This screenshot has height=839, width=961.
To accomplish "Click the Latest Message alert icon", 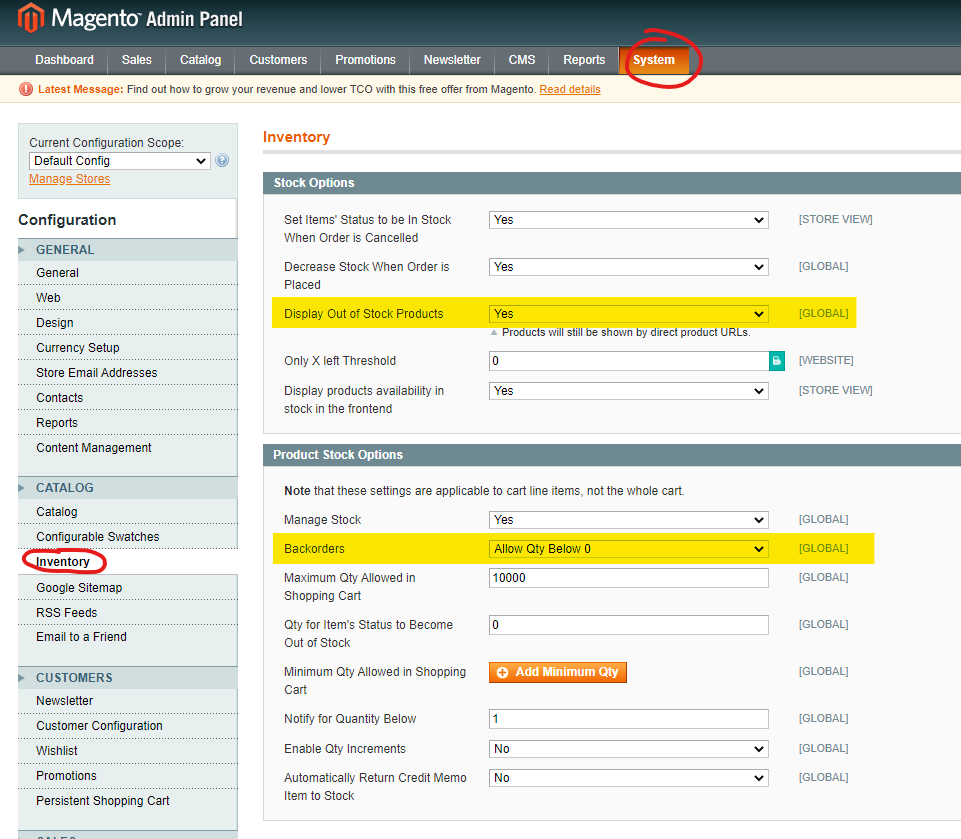I will [x=26, y=89].
